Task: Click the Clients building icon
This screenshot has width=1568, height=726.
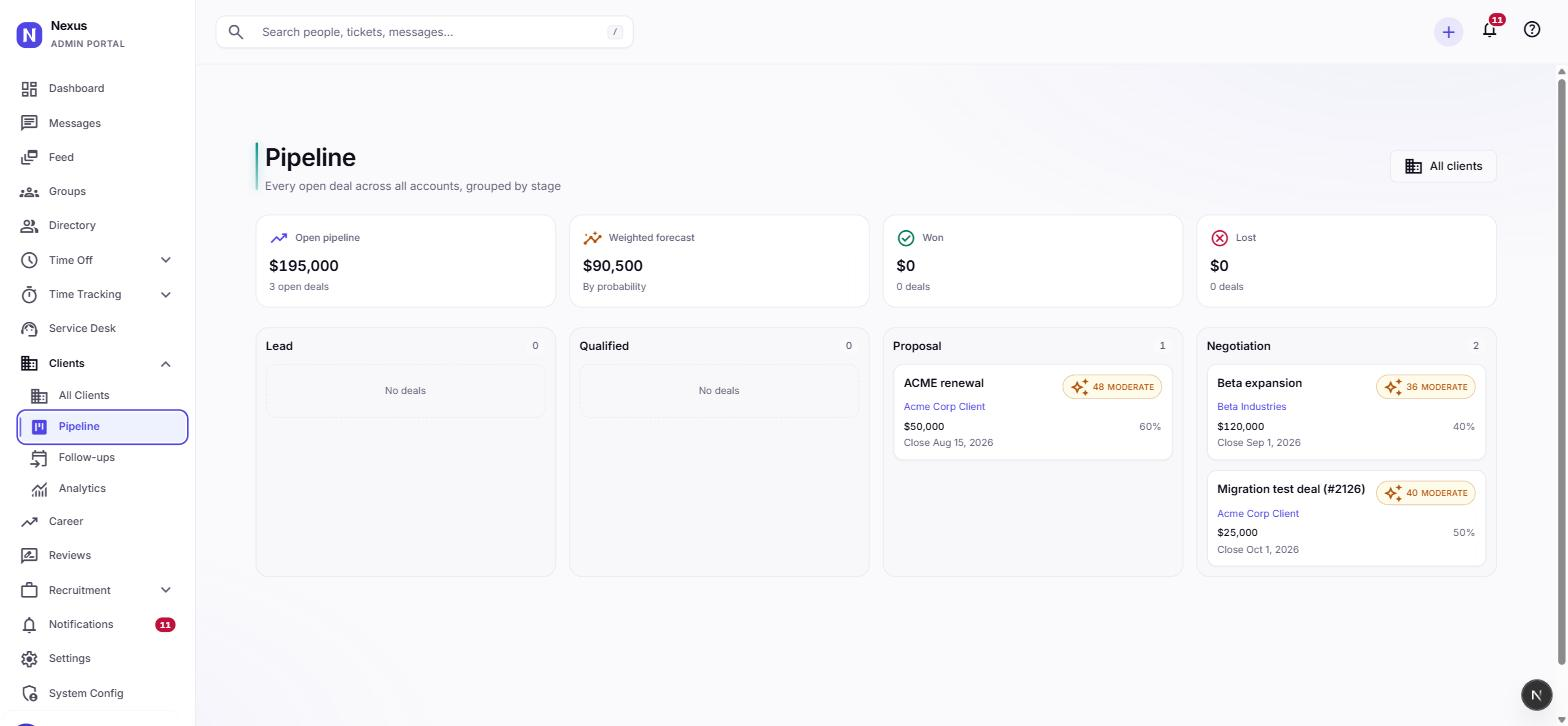Action: click(29, 363)
